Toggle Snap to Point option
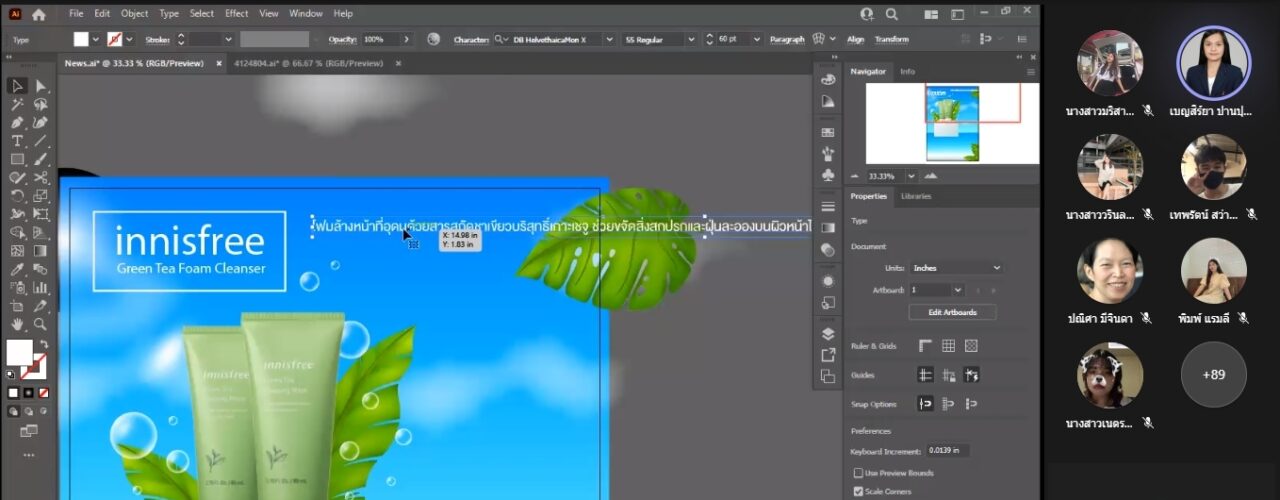1280x500 pixels. pyautogui.click(x=925, y=404)
